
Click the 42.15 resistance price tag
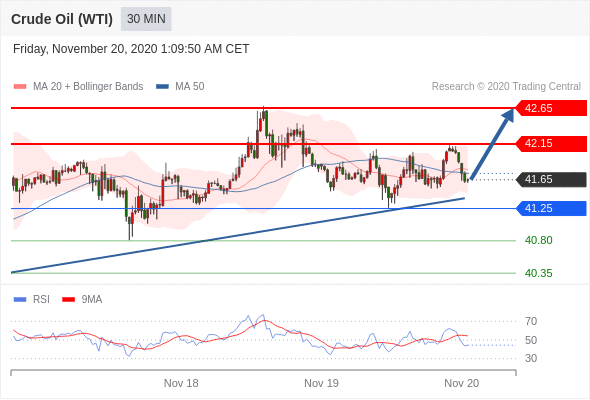[551, 143]
